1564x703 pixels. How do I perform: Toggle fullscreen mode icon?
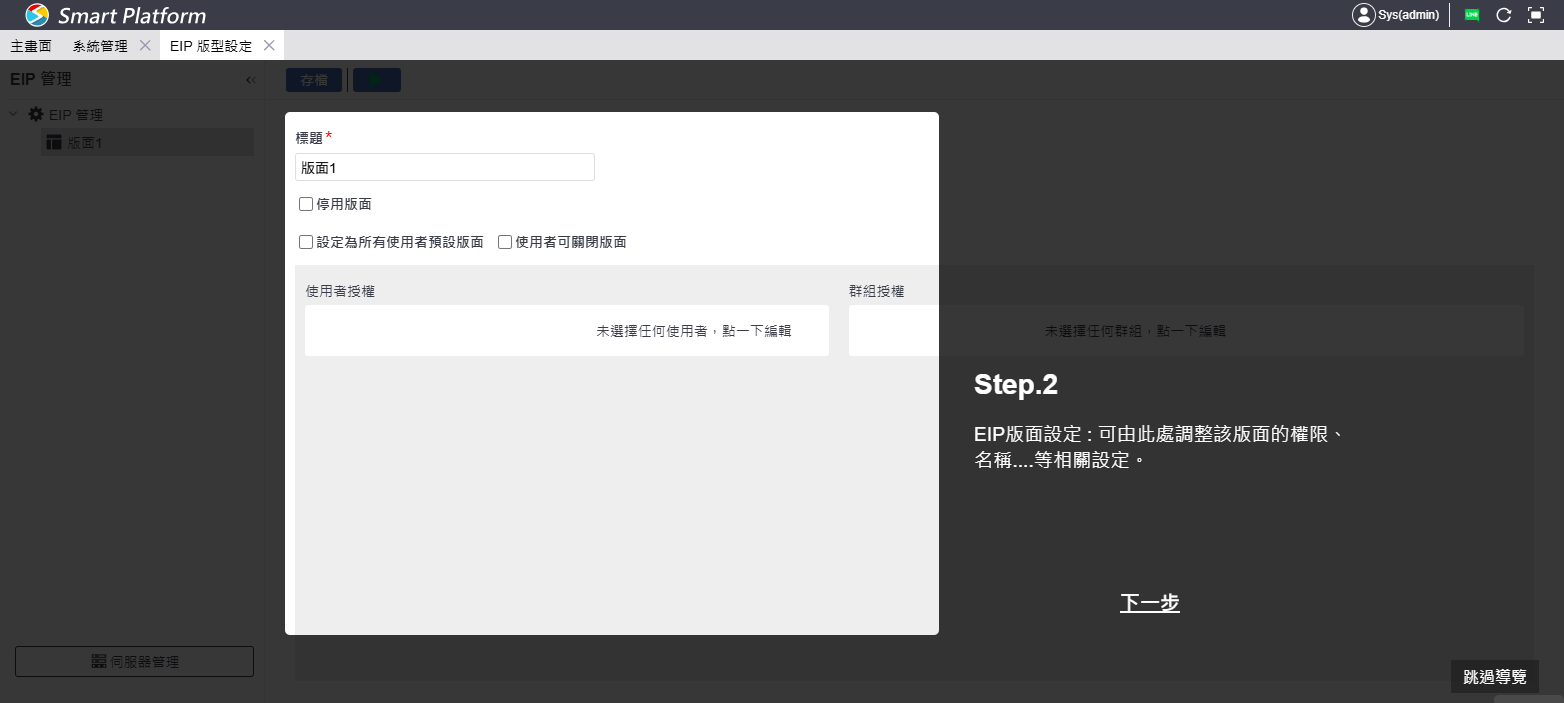[1536, 15]
